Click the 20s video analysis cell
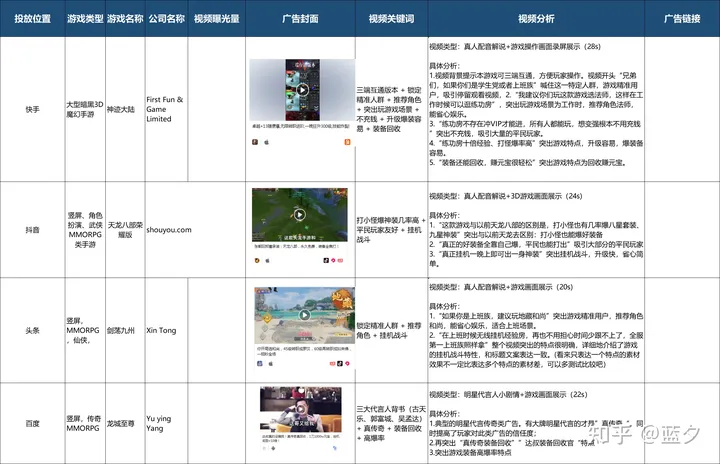Image resolution: width=720 pixels, height=464 pixels. pyautogui.click(x=536, y=330)
